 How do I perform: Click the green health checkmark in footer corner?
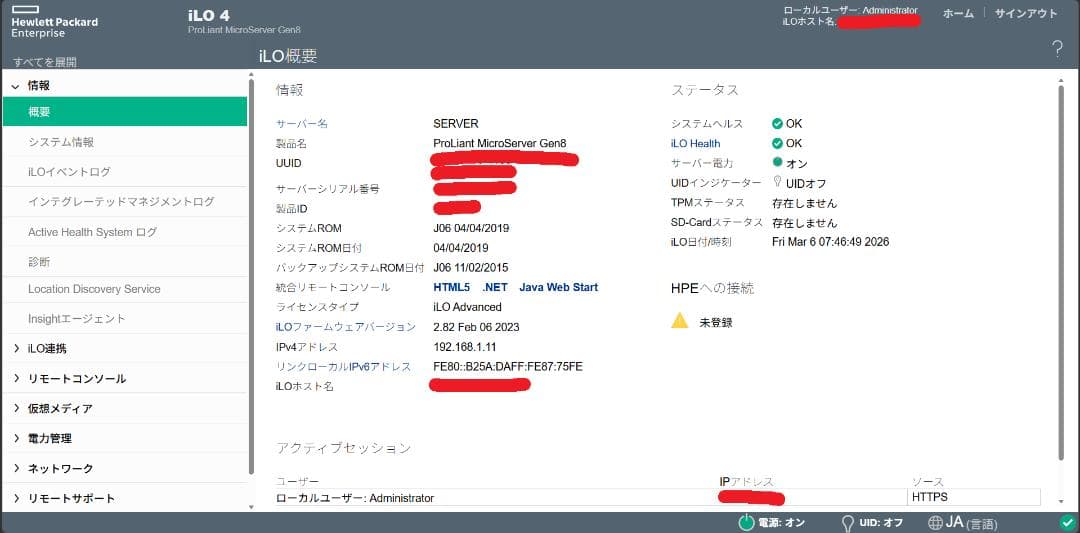point(1066,522)
